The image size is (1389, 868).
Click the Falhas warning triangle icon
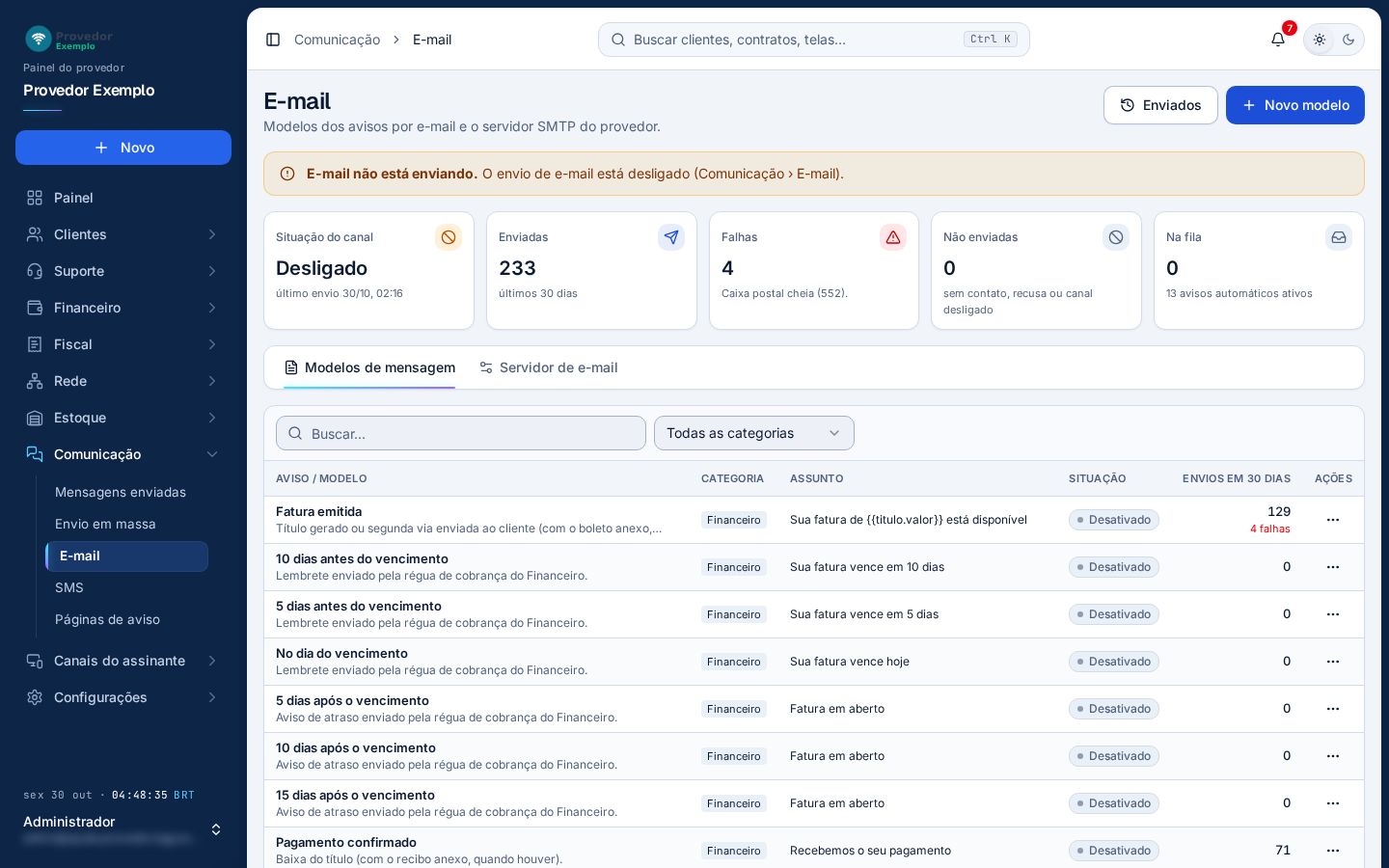pos(893,237)
